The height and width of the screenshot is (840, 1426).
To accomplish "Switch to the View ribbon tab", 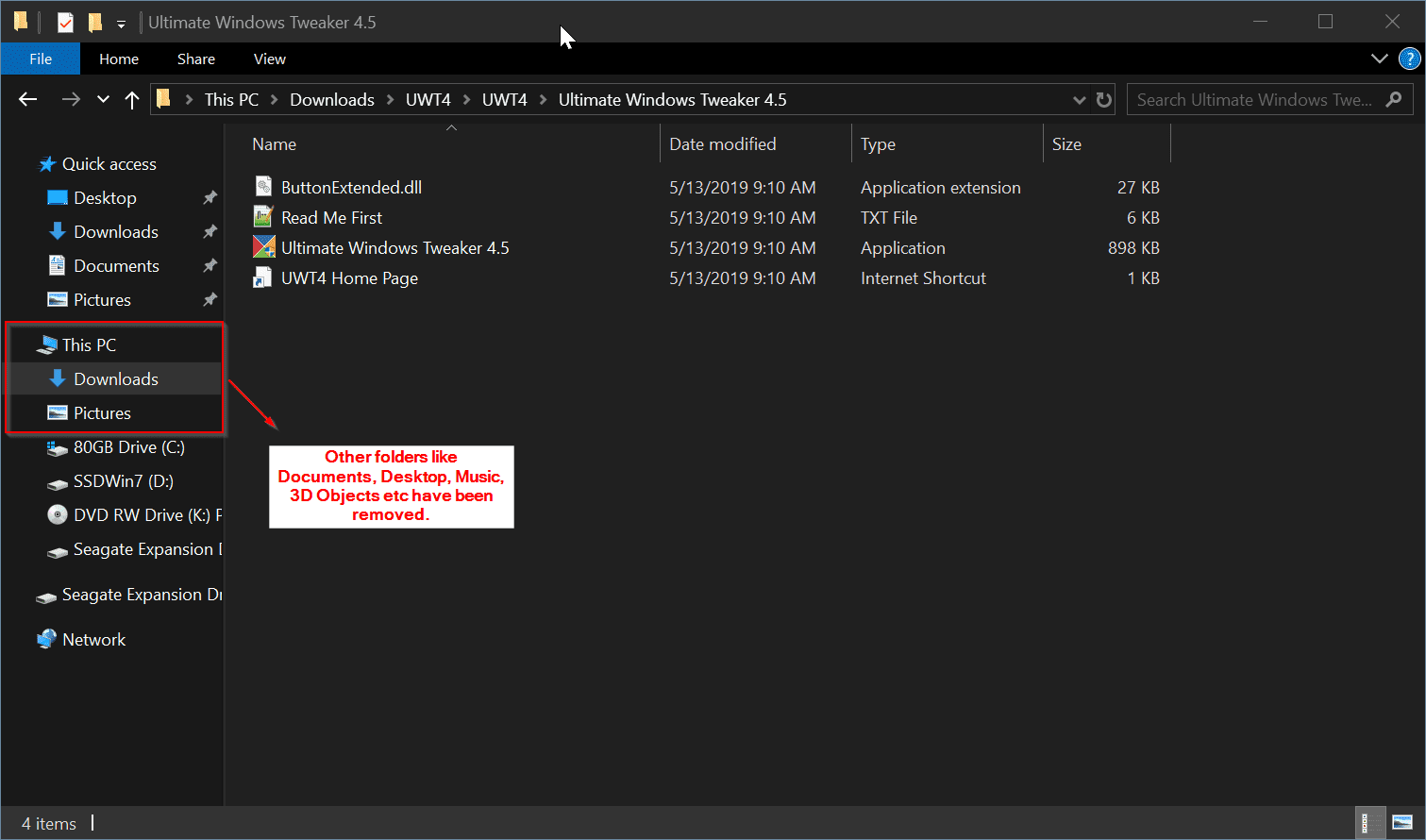I will pos(269,59).
